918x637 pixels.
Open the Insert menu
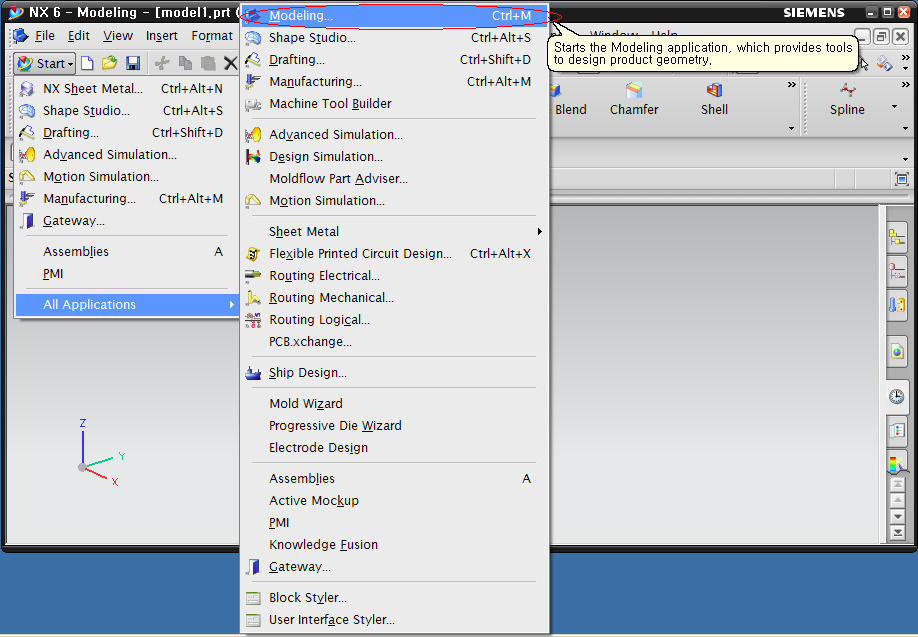coord(162,36)
